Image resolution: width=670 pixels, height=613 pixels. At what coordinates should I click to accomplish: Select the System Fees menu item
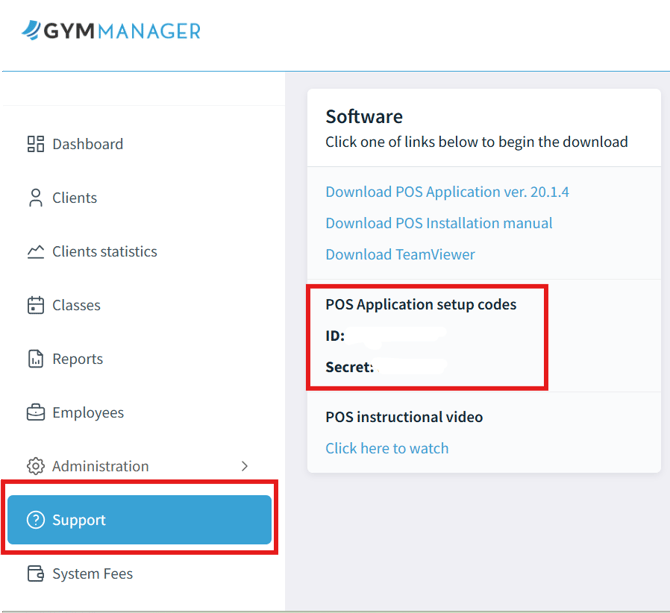pos(92,574)
